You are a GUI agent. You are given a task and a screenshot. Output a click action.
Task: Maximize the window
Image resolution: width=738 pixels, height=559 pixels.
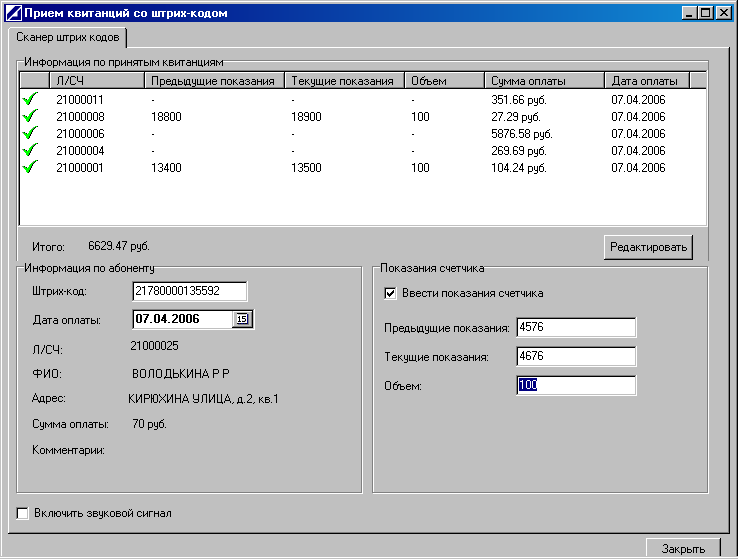coord(707,13)
